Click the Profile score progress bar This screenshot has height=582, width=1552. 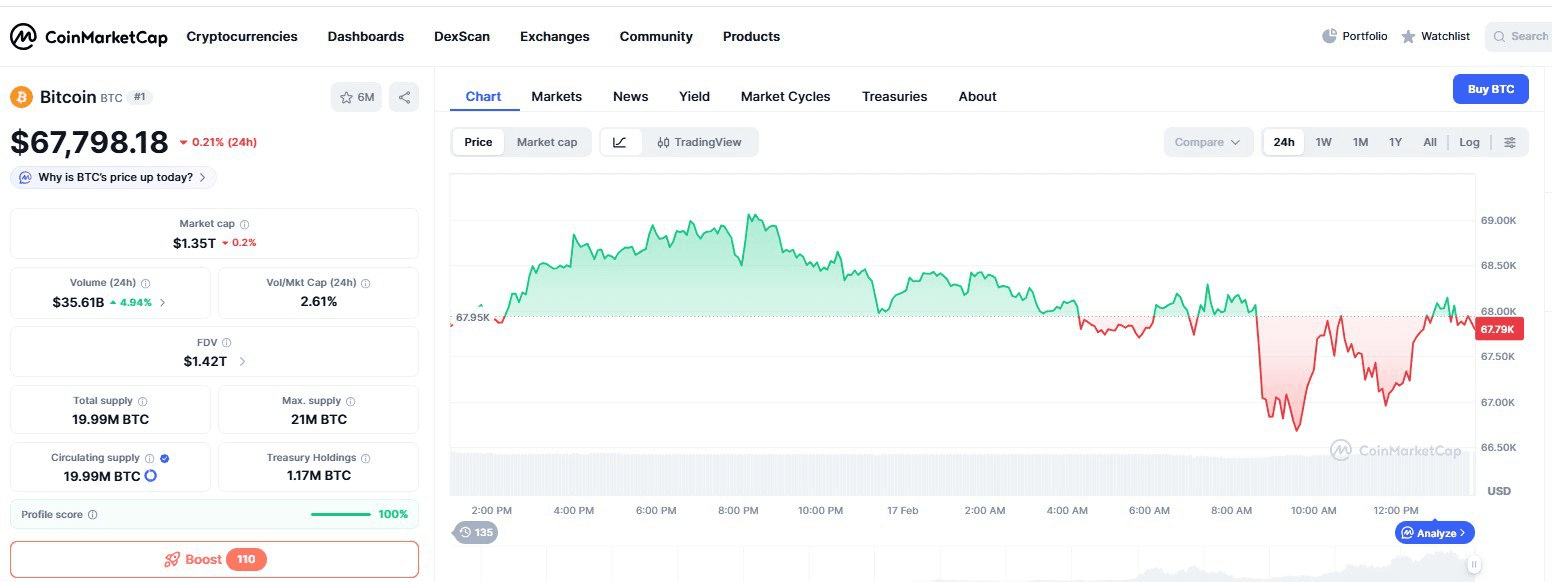(x=340, y=514)
